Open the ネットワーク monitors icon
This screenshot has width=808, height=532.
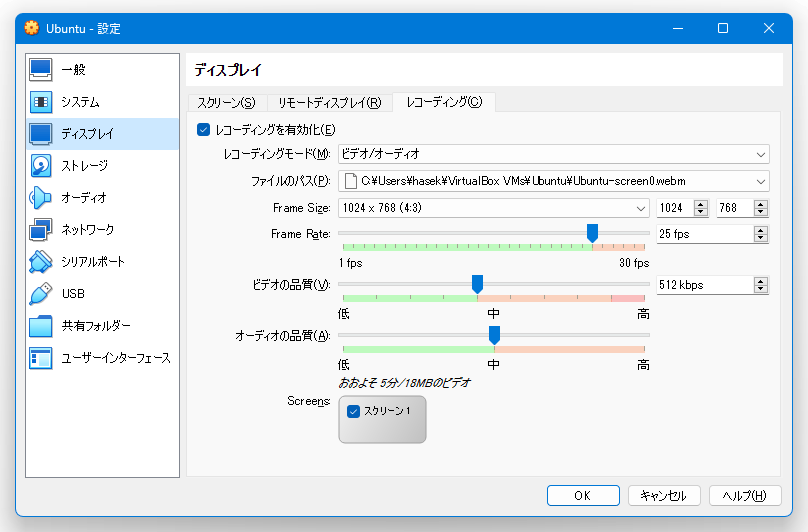pyautogui.click(x=41, y=229)
